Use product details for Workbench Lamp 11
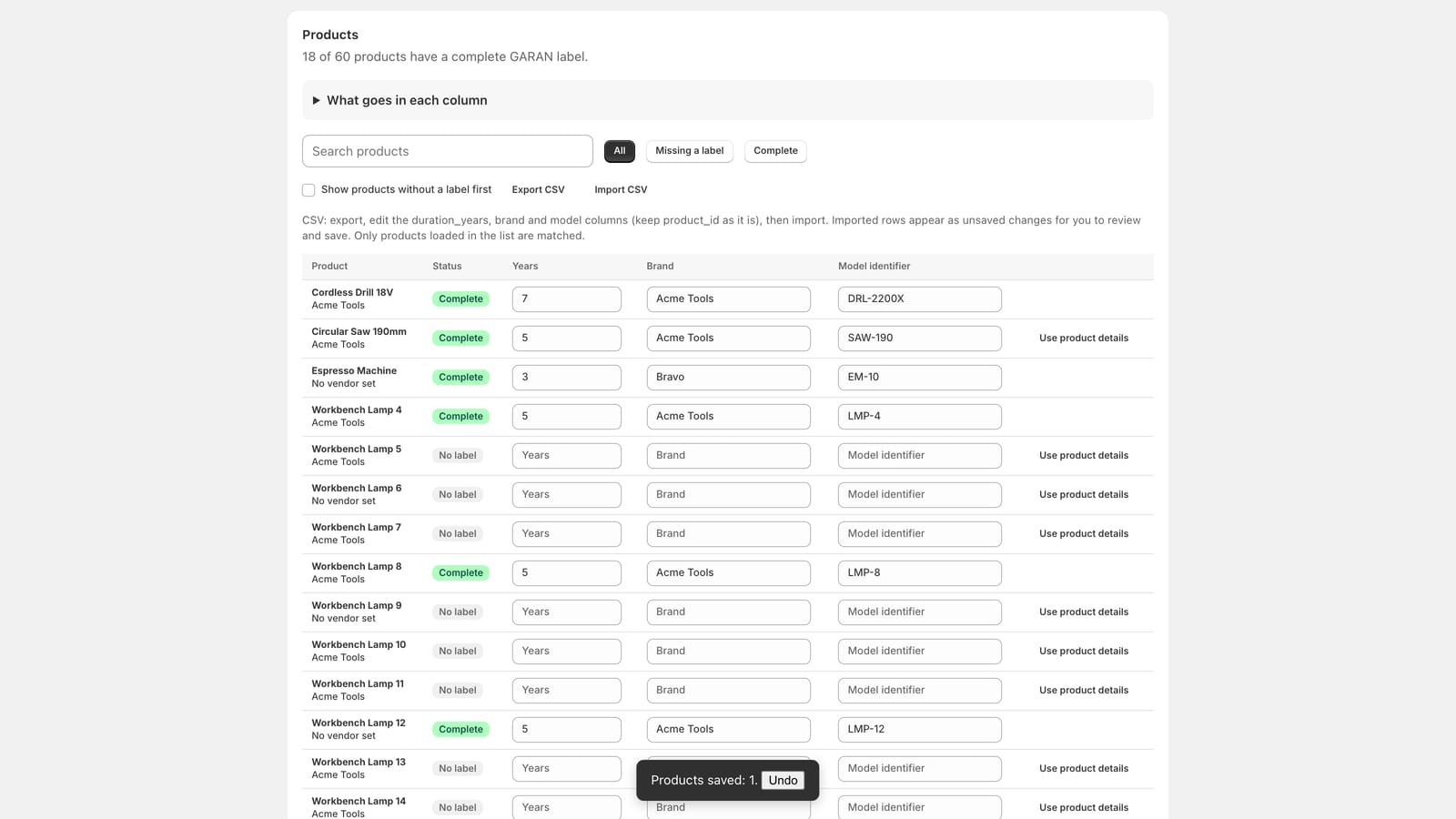Screen dimensions: 1456x819 click(1083, 691)
